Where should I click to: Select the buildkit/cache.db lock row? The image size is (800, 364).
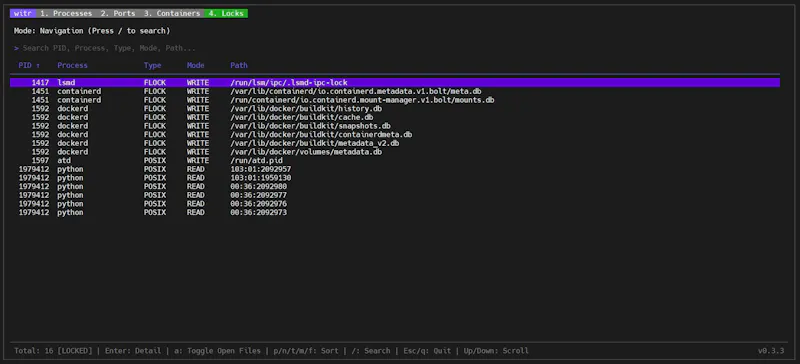(395, 117)
